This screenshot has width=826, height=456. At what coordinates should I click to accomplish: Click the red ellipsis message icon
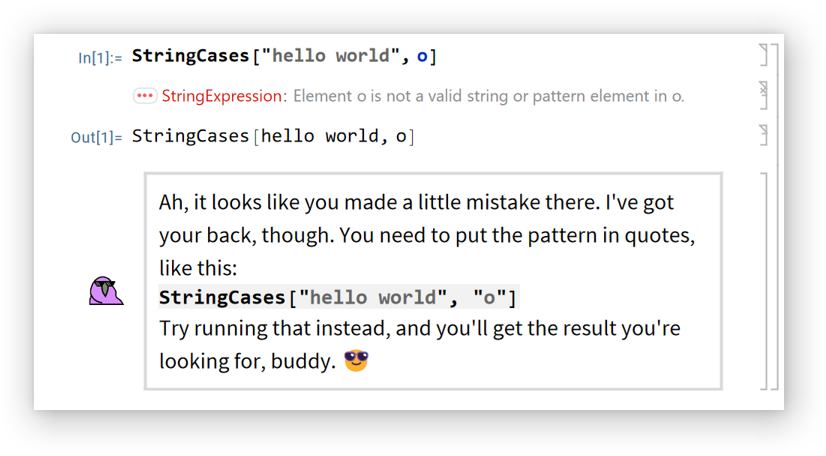coord(145,96)
